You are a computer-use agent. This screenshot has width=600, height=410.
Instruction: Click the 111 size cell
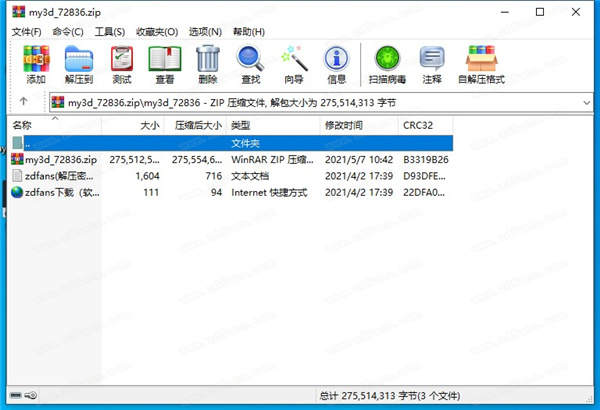[x=151, y=192]
